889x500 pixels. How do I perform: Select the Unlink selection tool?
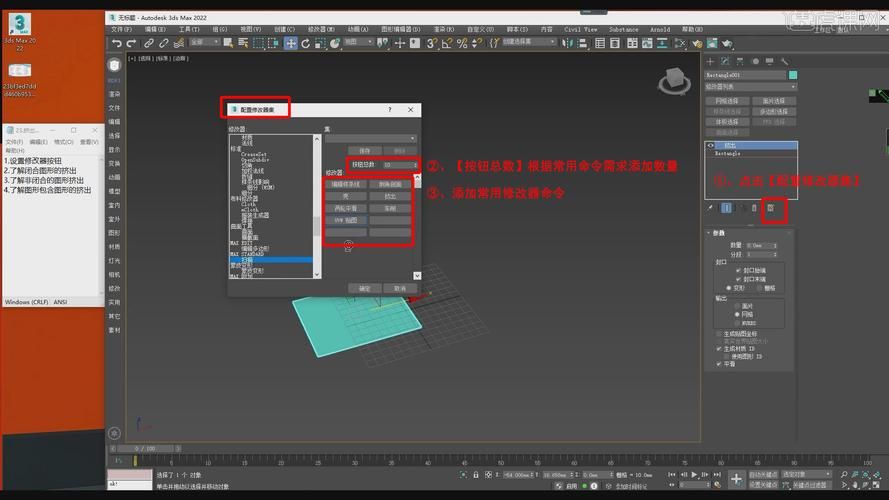[164, 43]
